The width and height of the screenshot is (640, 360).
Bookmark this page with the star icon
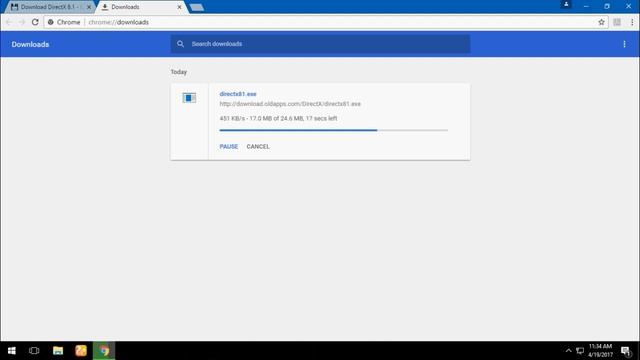601,22
